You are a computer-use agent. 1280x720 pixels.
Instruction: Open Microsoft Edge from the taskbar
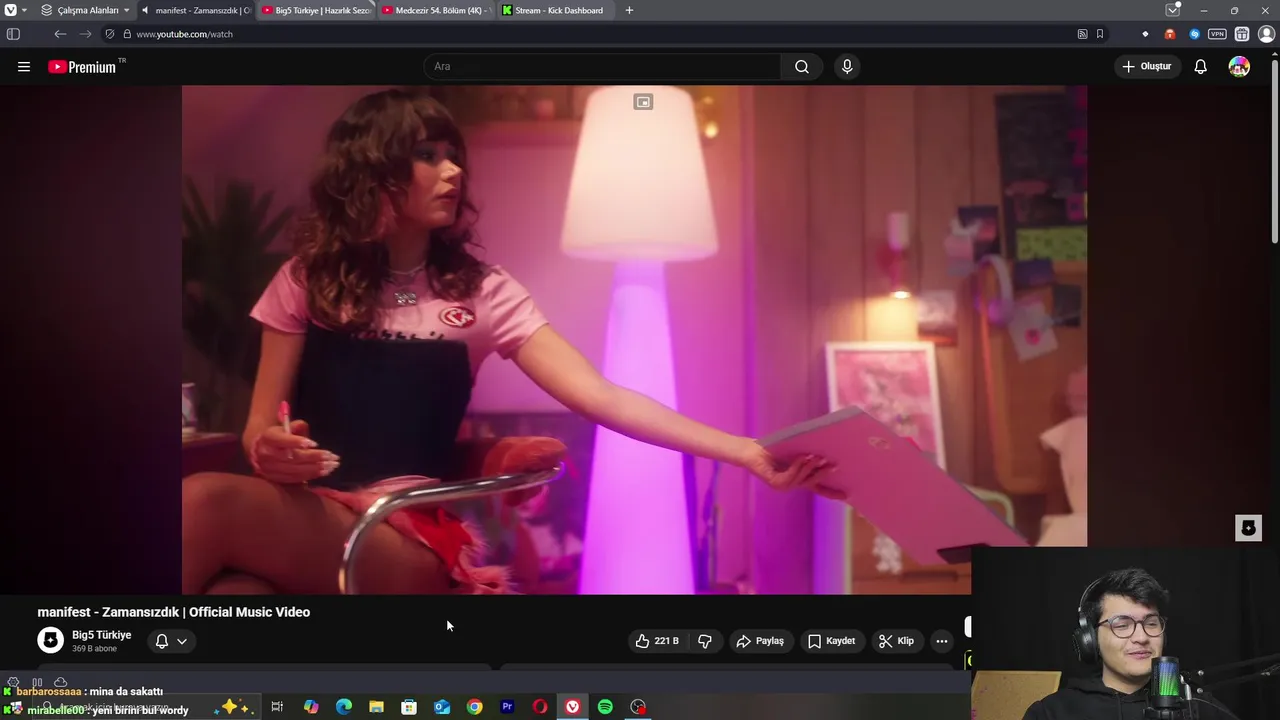tap(344, 707)
